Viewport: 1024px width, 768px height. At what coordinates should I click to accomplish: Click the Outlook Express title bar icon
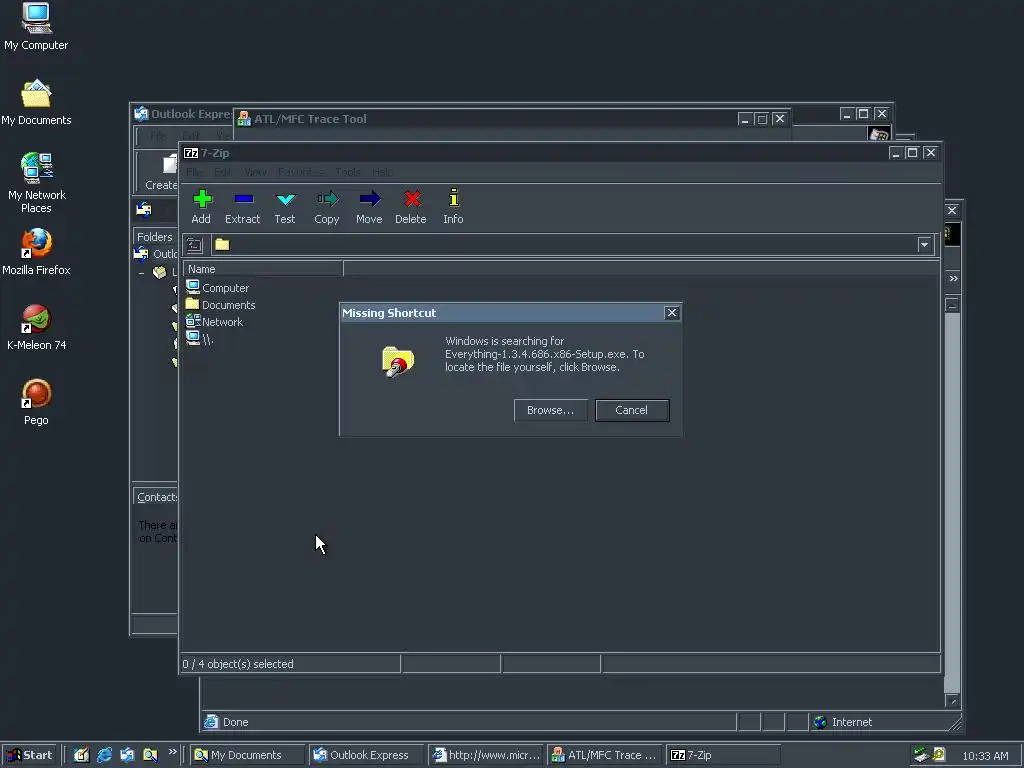click(x=141, y=114)
